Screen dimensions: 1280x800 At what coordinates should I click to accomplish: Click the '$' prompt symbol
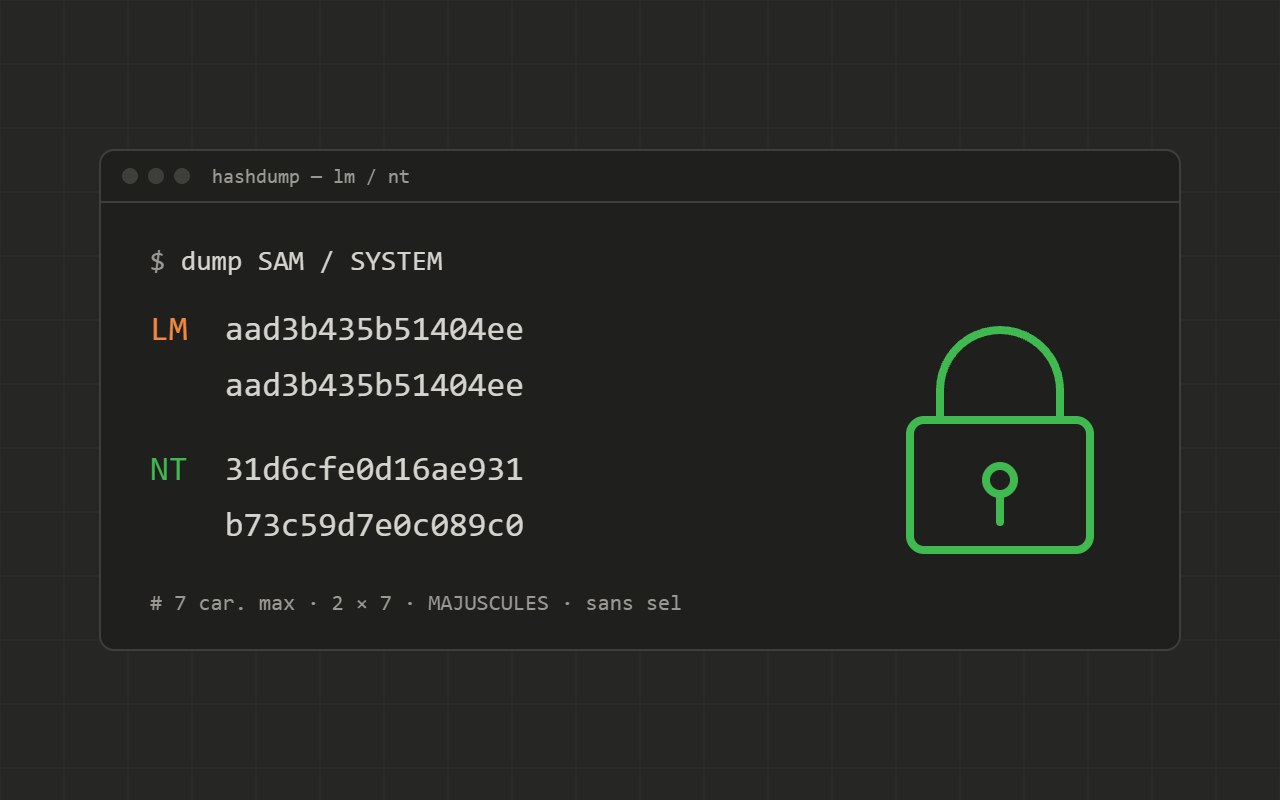coord(157,262)
